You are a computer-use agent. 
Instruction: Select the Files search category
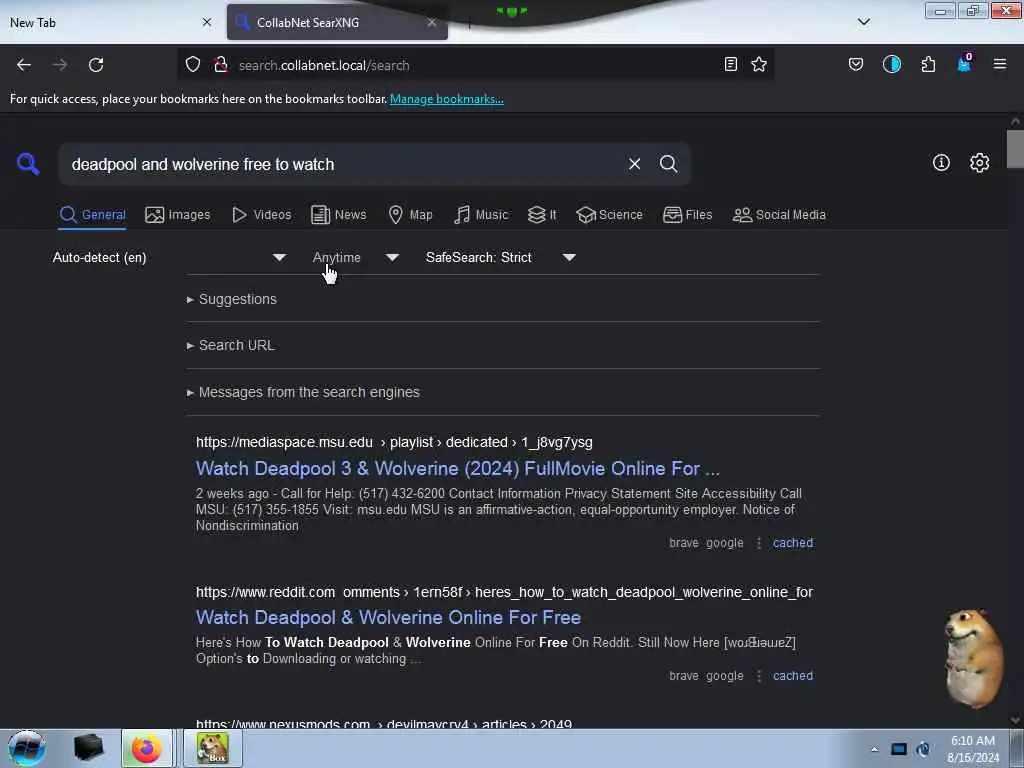687,214
